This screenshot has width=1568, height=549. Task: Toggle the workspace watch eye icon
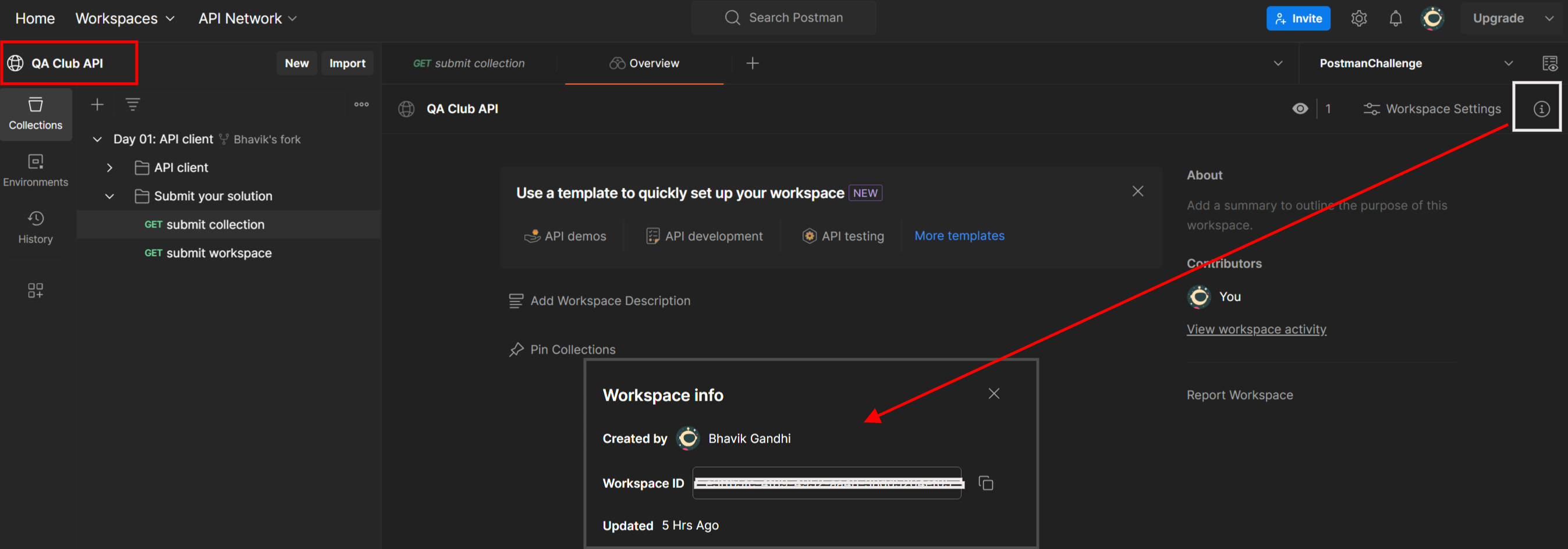[1300, 109]
